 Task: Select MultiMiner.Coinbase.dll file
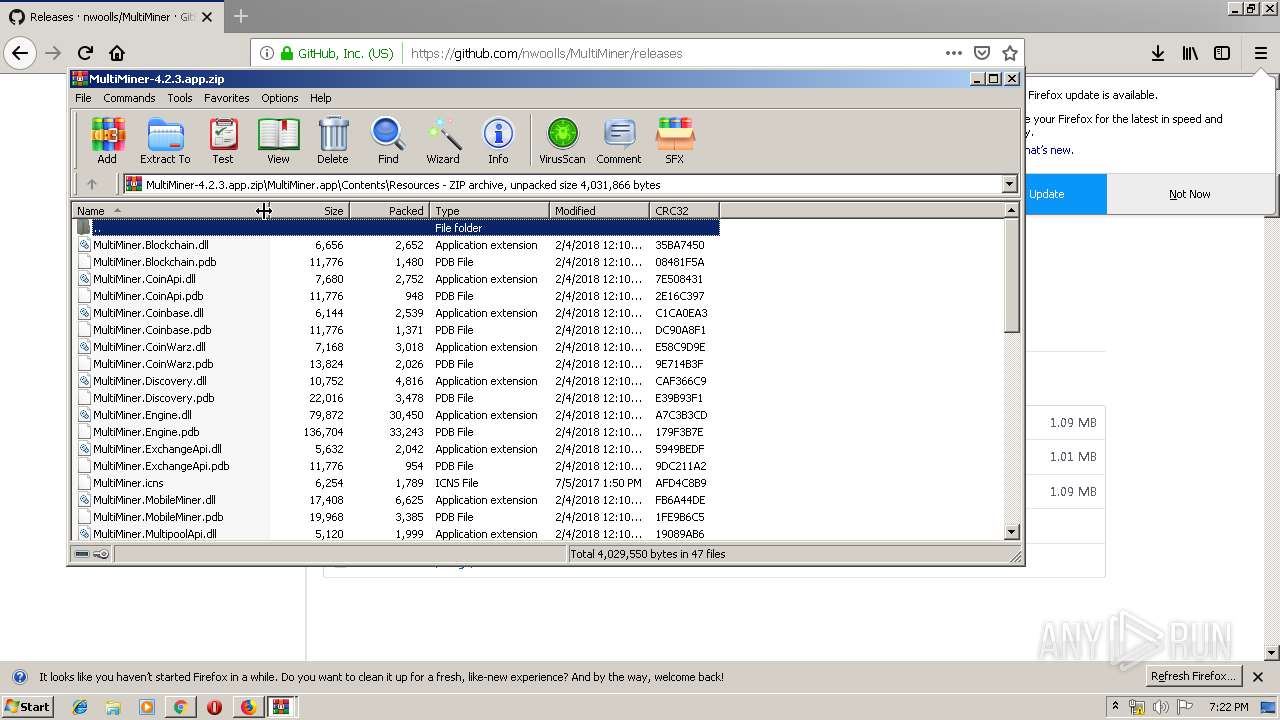(148, 313)
